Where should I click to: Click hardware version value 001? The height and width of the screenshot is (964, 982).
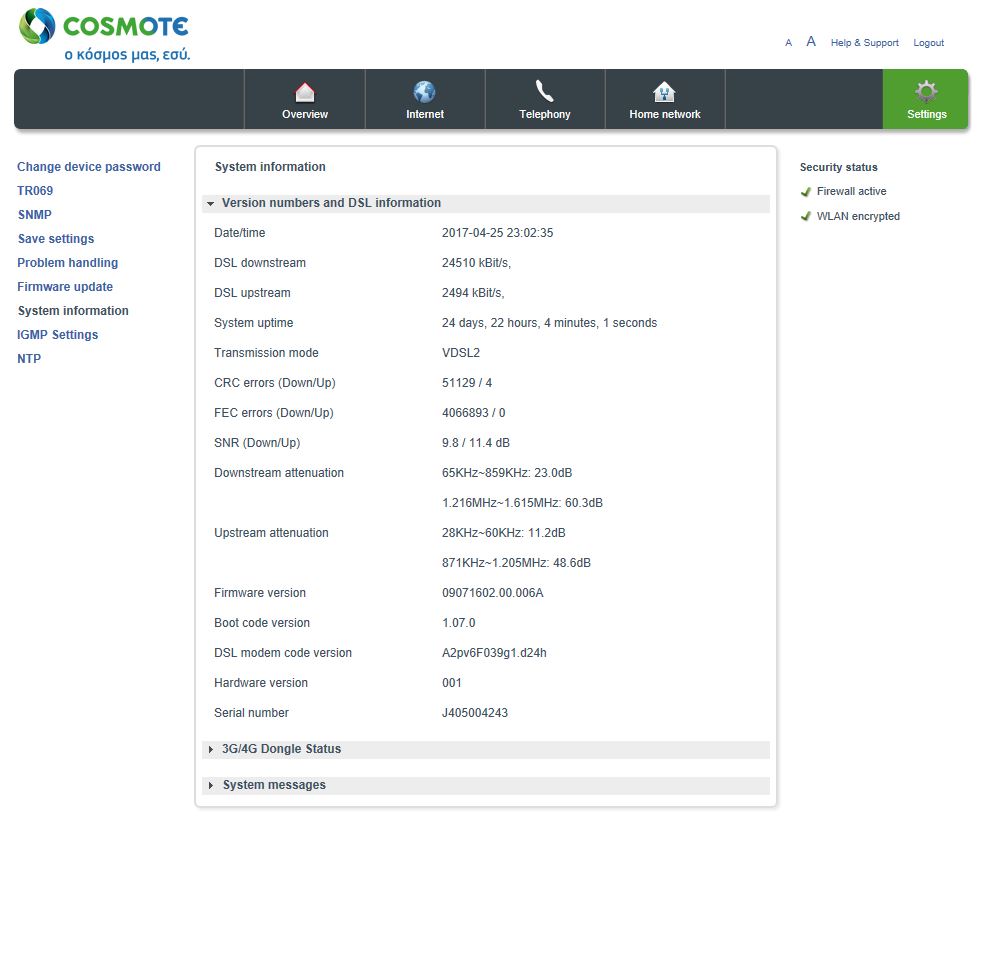[452, 683]
